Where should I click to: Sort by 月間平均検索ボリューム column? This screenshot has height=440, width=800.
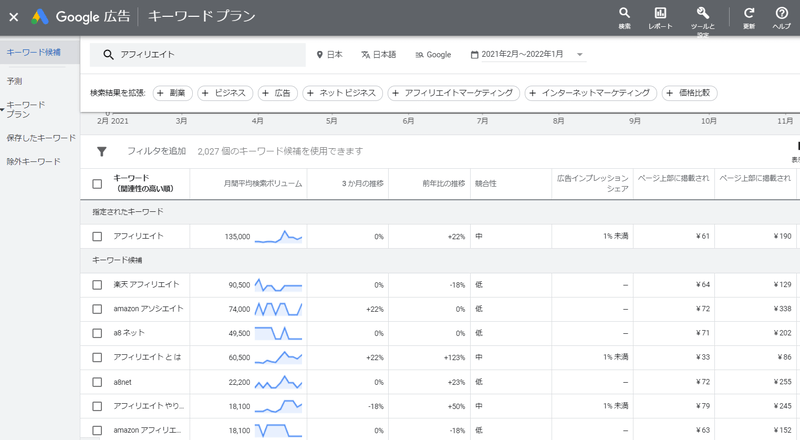pos(263,184)
